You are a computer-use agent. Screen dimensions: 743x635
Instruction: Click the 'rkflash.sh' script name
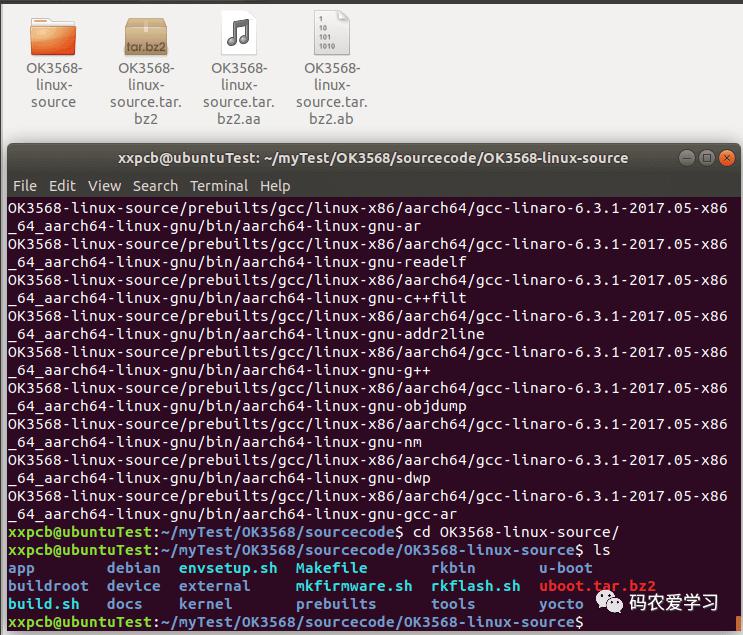(475, 586)
